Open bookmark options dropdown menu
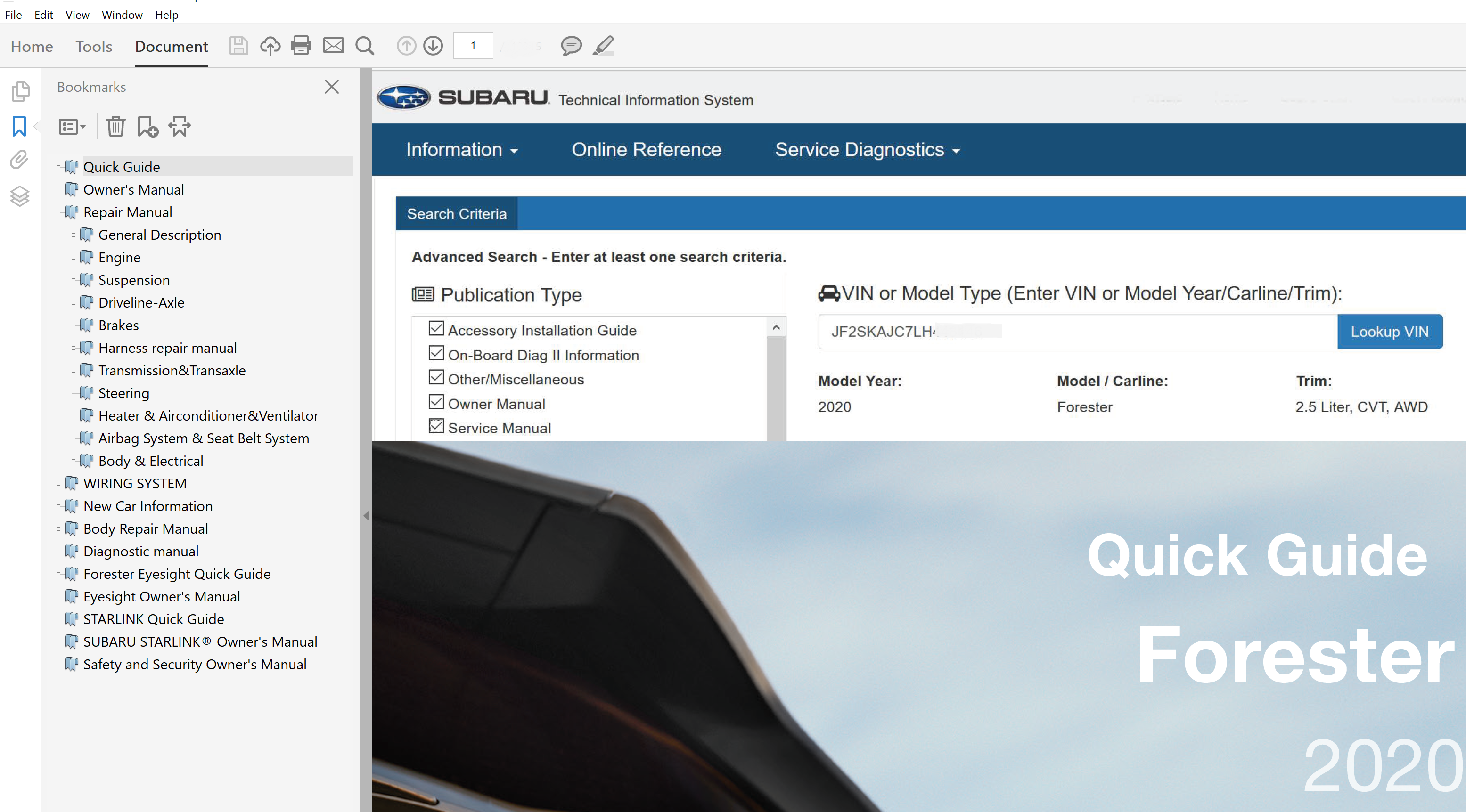This screenshot has height=812, width=1466. click(72, 126)
